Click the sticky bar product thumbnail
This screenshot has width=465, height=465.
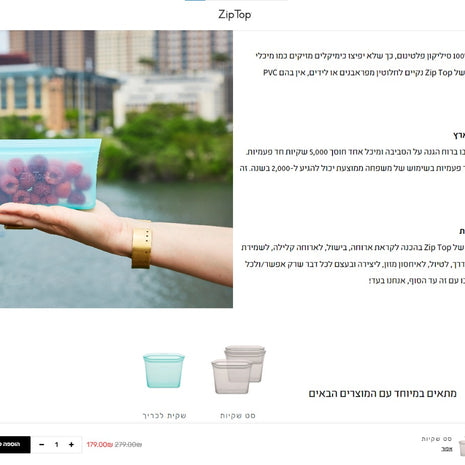[x=462, y=447]
